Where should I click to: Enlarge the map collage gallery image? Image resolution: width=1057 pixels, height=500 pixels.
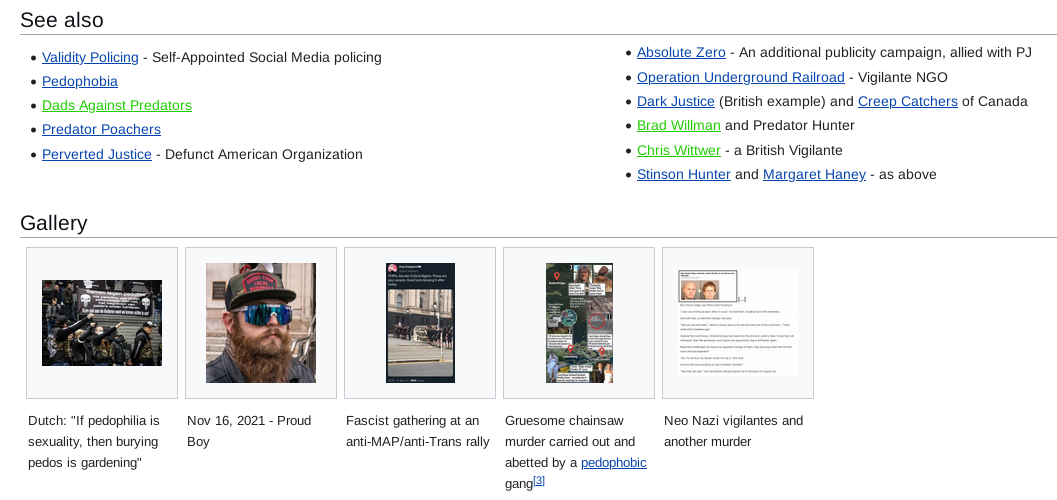point(579,323)
